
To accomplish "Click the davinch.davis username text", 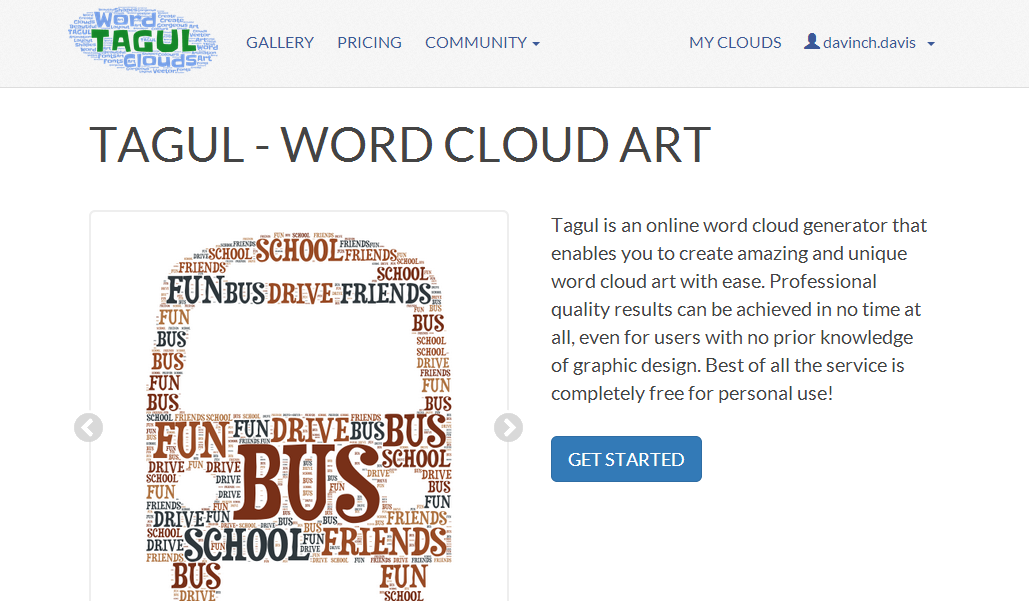I will pyautogui.click(x=869, y=43).
